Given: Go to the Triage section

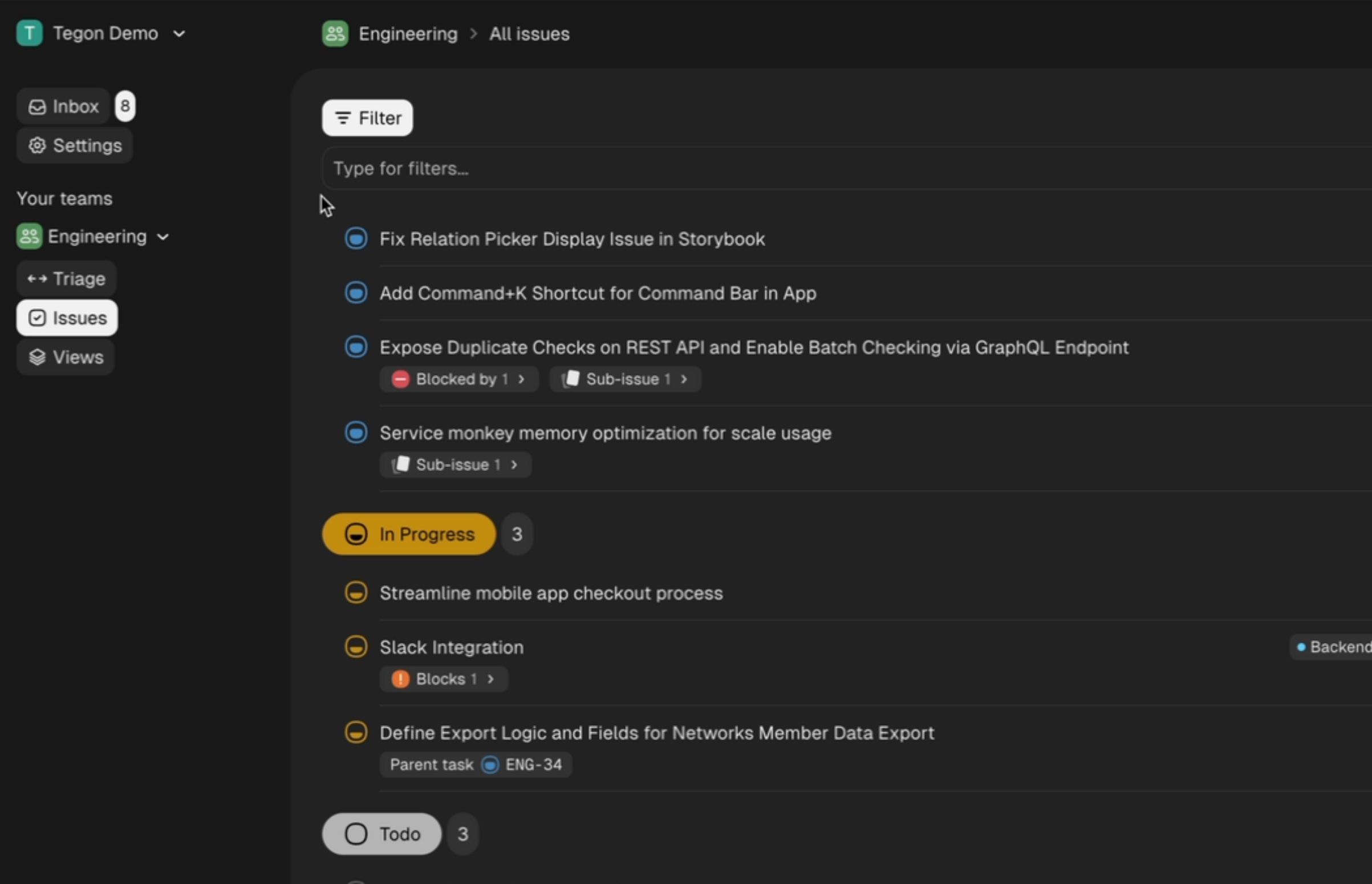Looking at the screenshot, I should (x=67, y=279).
